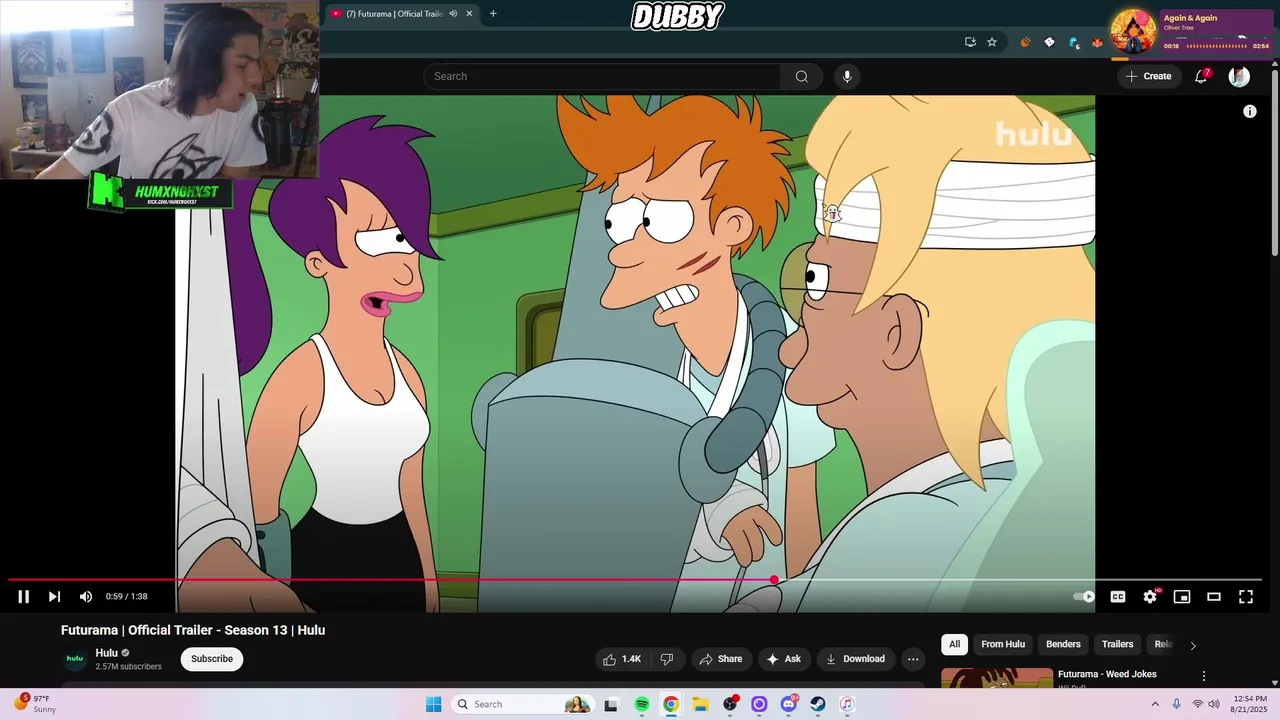Image resolution: width=1280 pixels, height=720 pixels.
Task: Click the search magnifier button
Action: point(802,76)
